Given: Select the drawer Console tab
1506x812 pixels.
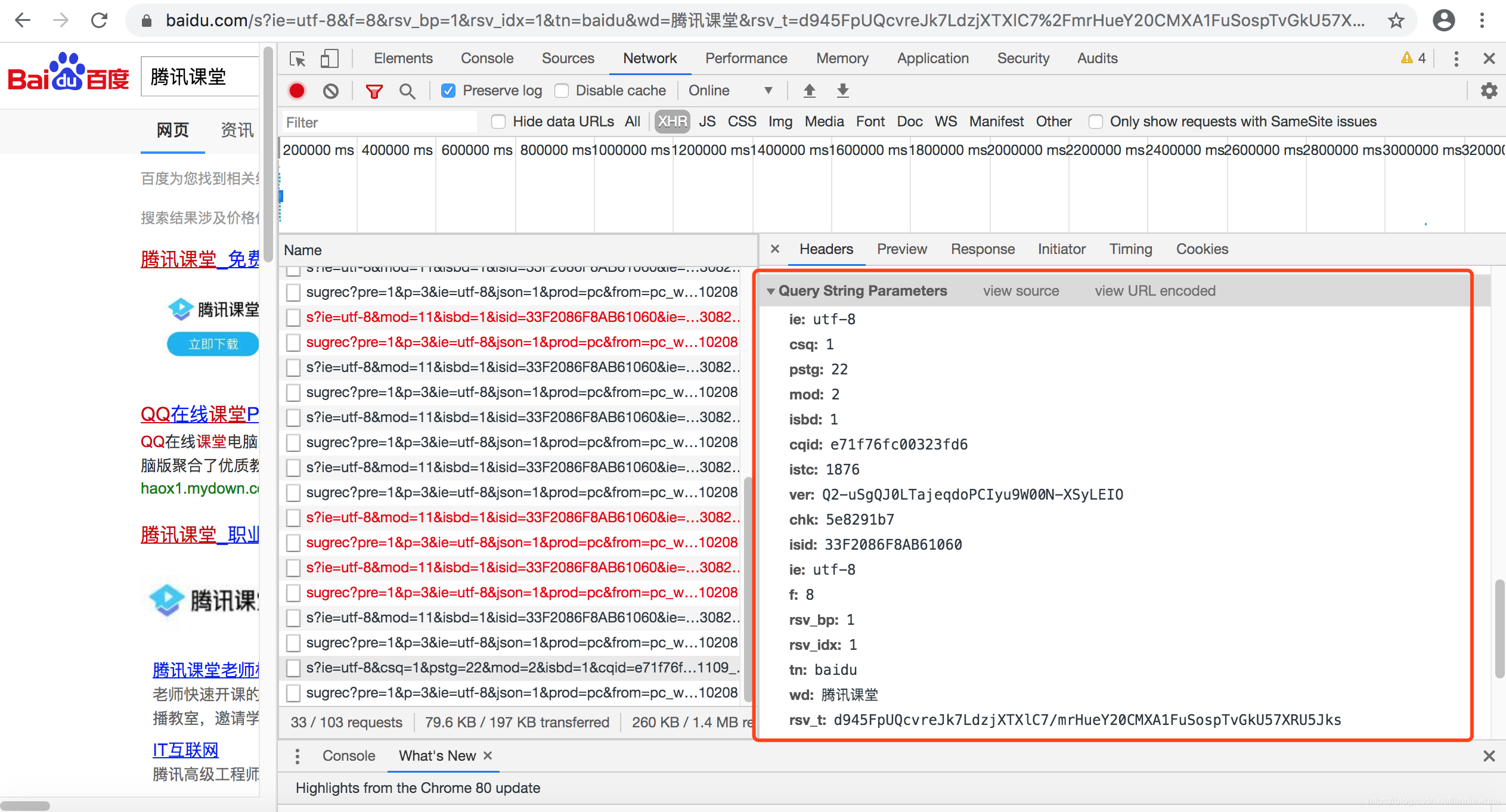Looking at the screenshot, I should 349,756.
